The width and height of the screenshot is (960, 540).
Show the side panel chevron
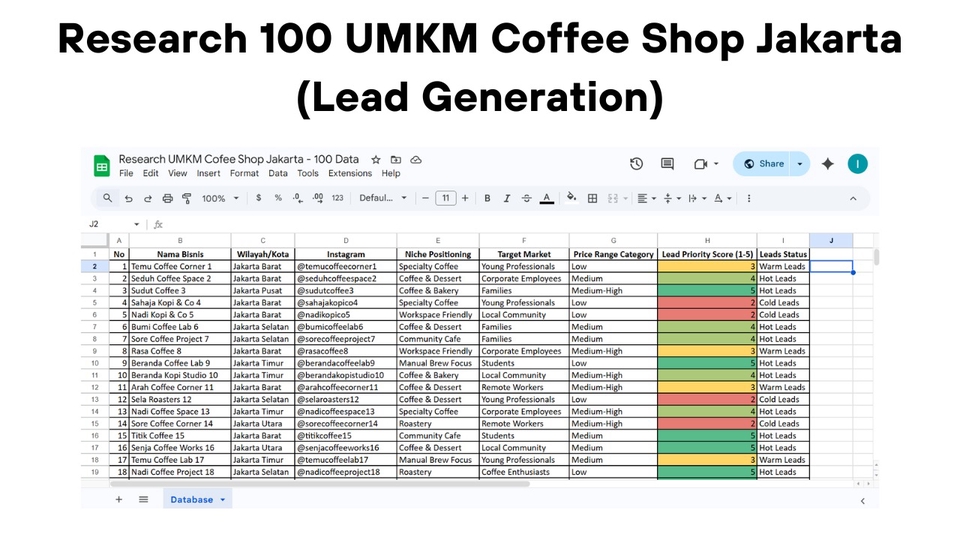click(863, 501)
